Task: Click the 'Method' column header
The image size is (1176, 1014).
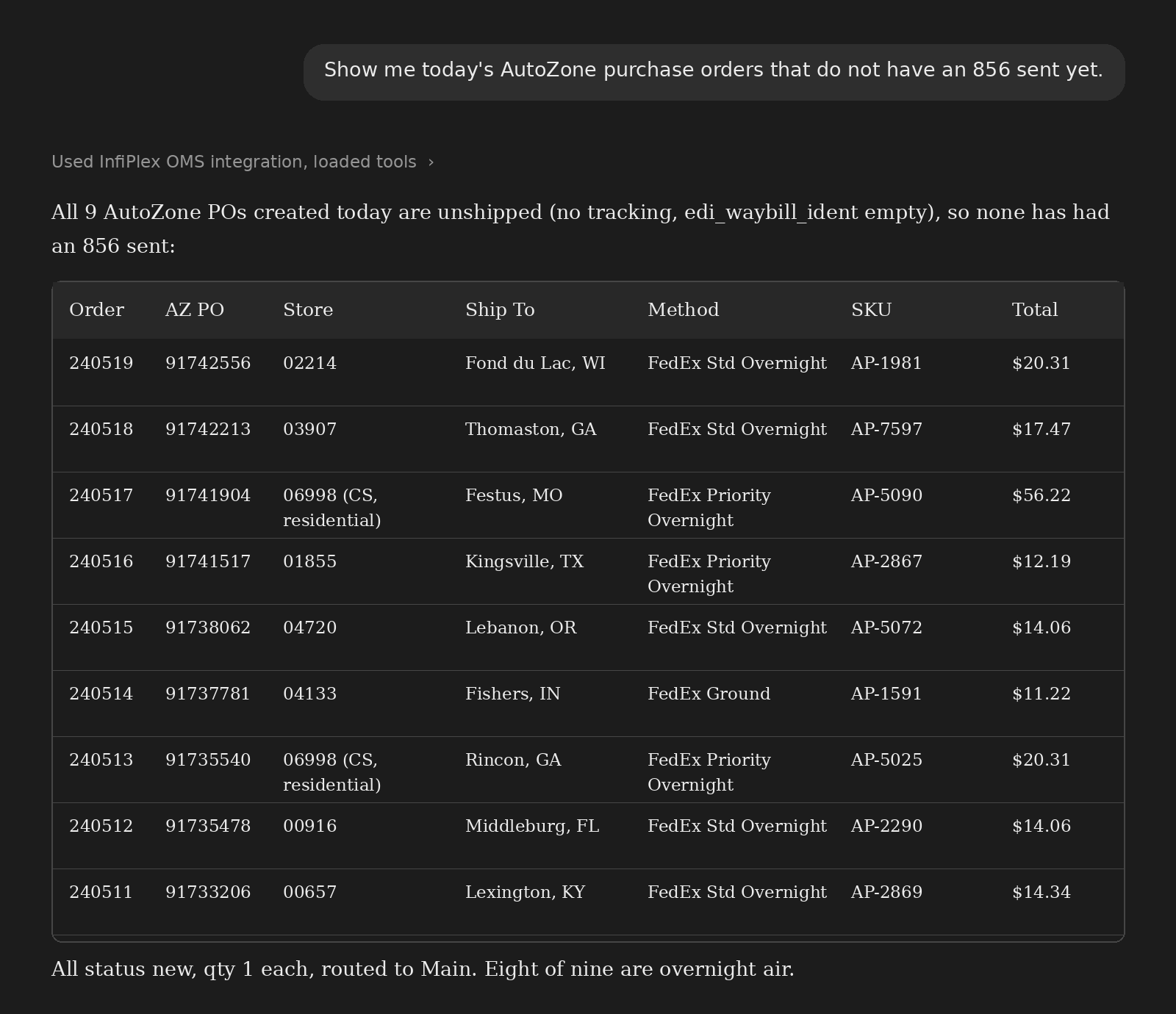Action: click(683, 310)
